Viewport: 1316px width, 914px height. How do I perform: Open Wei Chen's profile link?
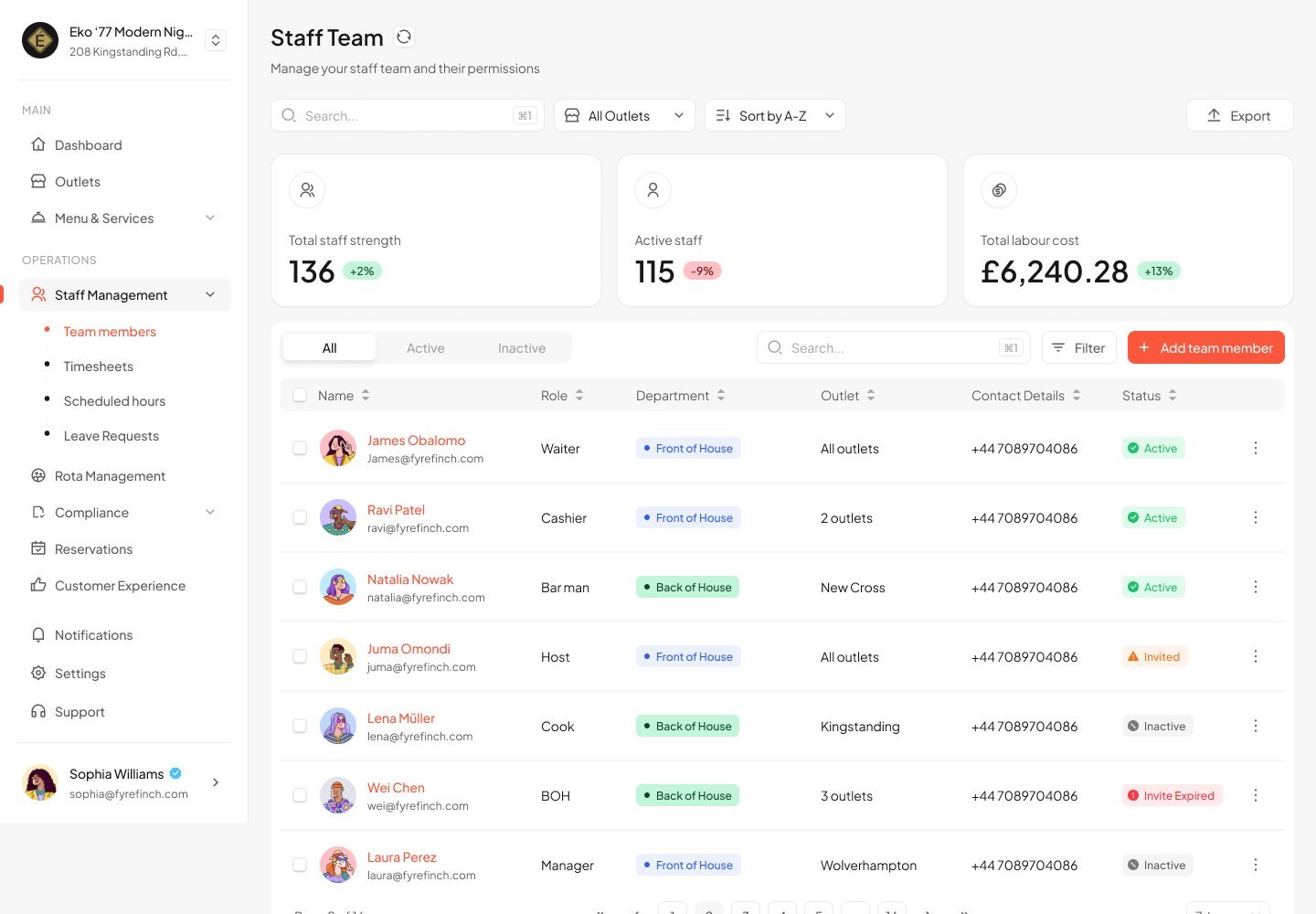tap(396, 787)
